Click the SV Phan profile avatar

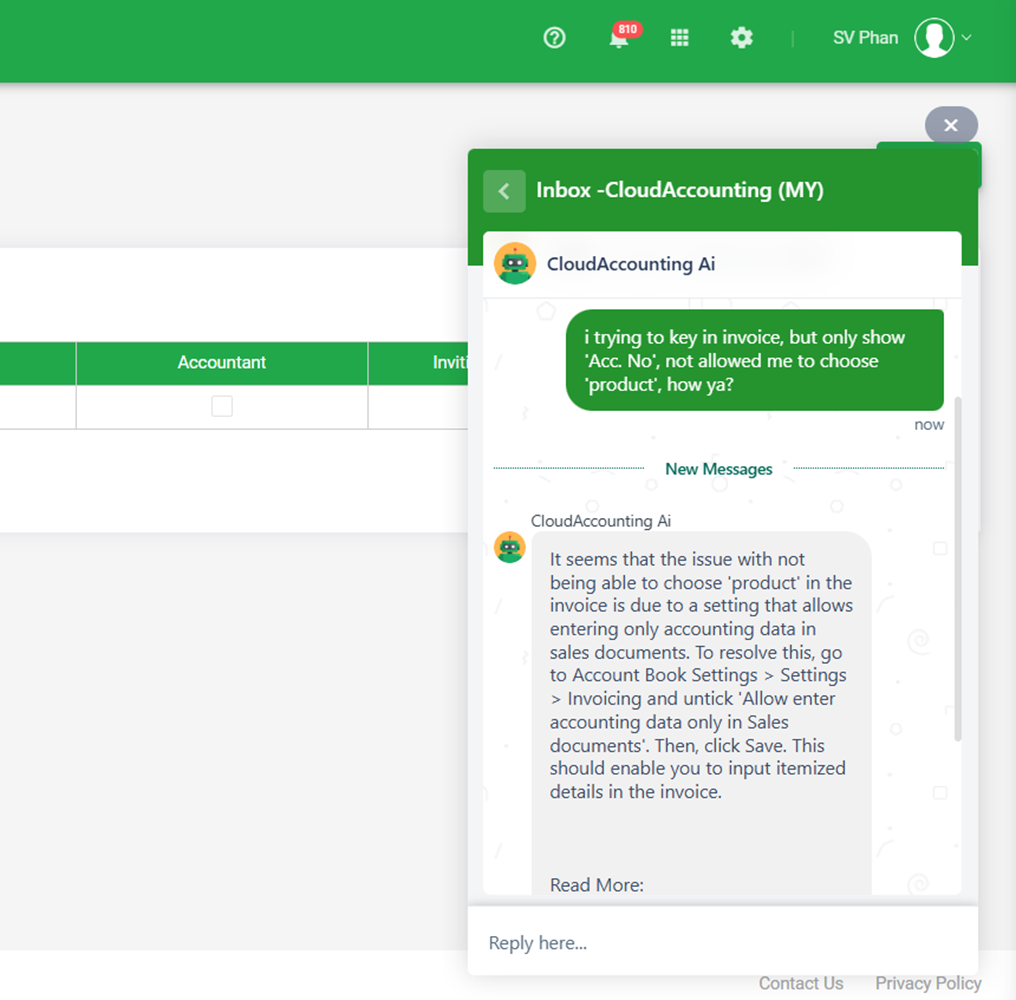pos(934,38)
